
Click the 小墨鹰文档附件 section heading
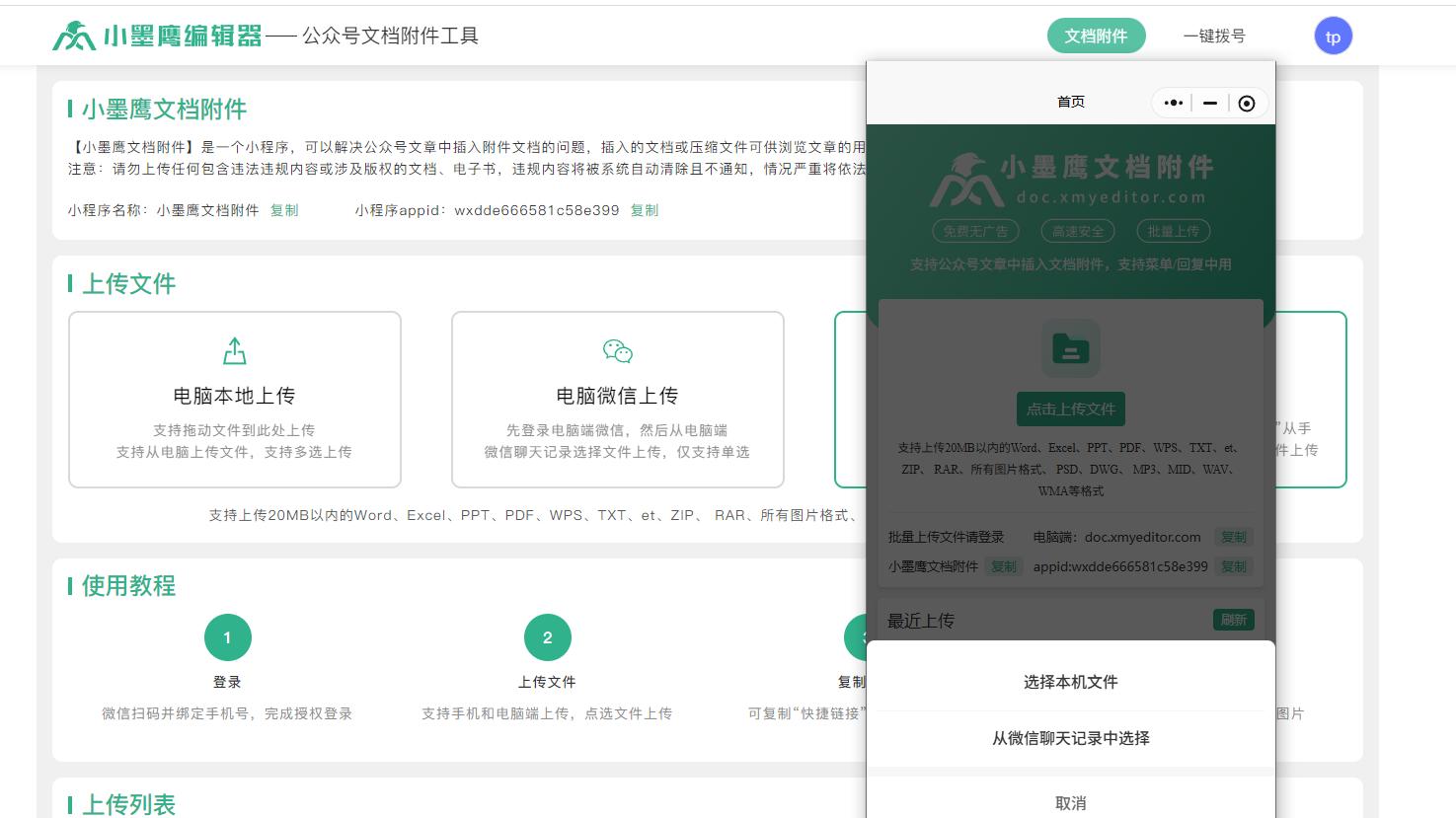(164, 110)
